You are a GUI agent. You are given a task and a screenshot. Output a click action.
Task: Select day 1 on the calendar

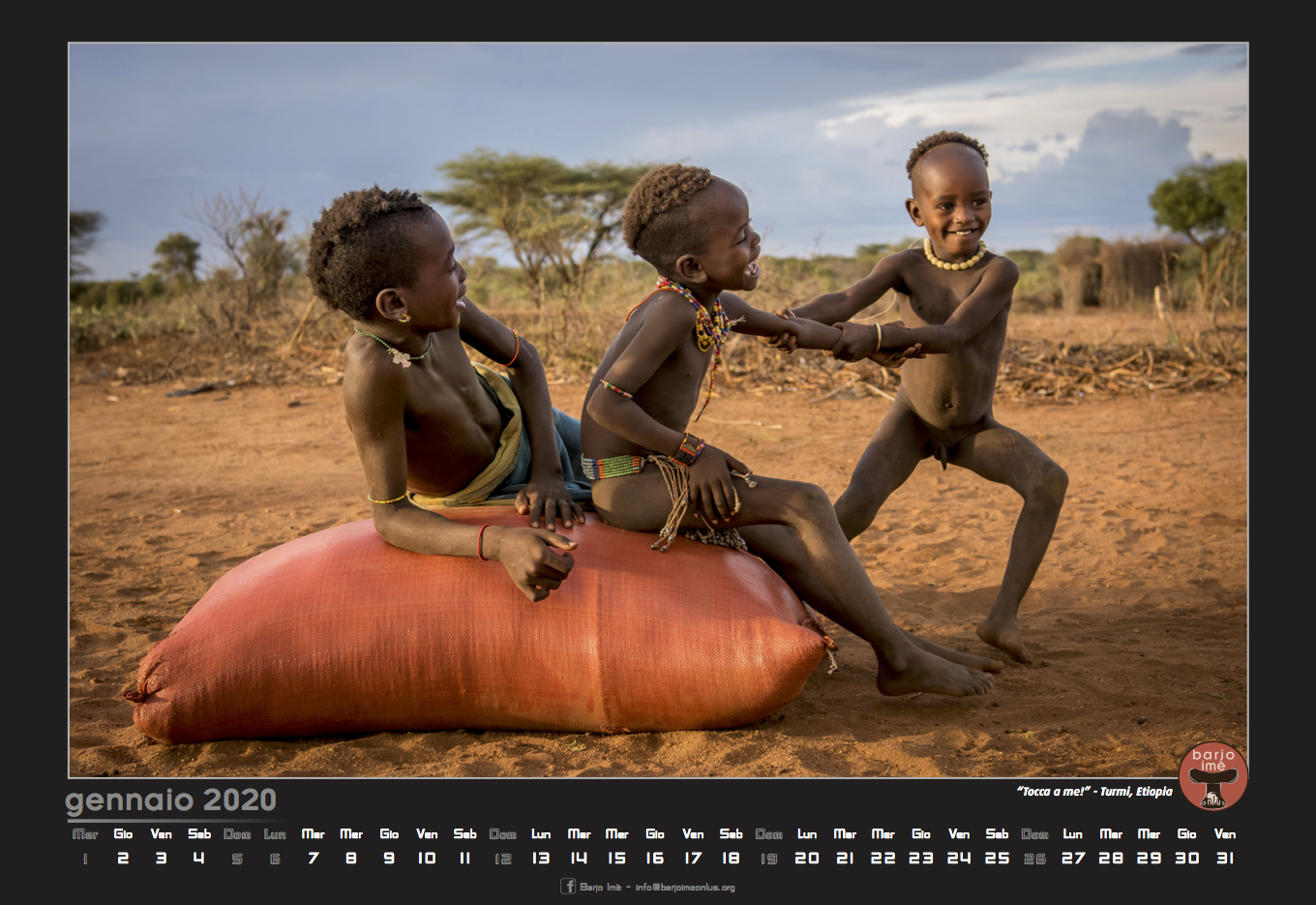tap(85, 859)
